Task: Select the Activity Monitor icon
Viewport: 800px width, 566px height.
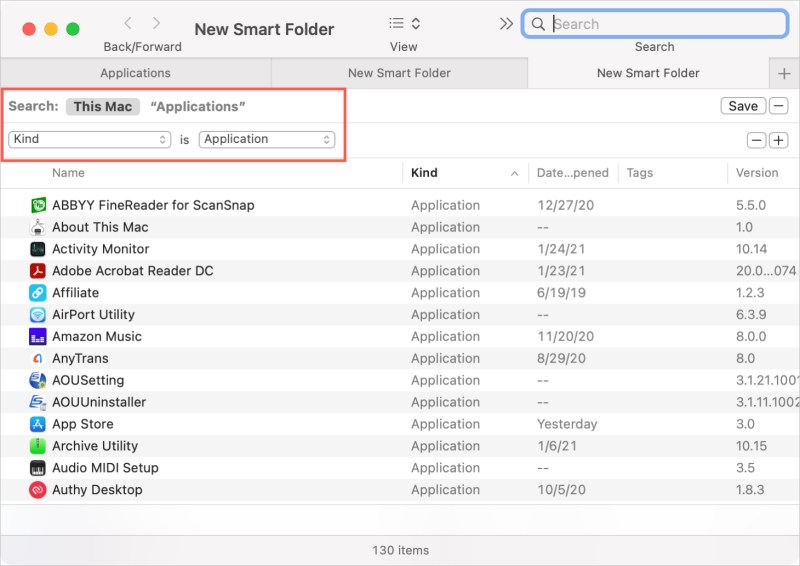Action: (x=38, y=249)
